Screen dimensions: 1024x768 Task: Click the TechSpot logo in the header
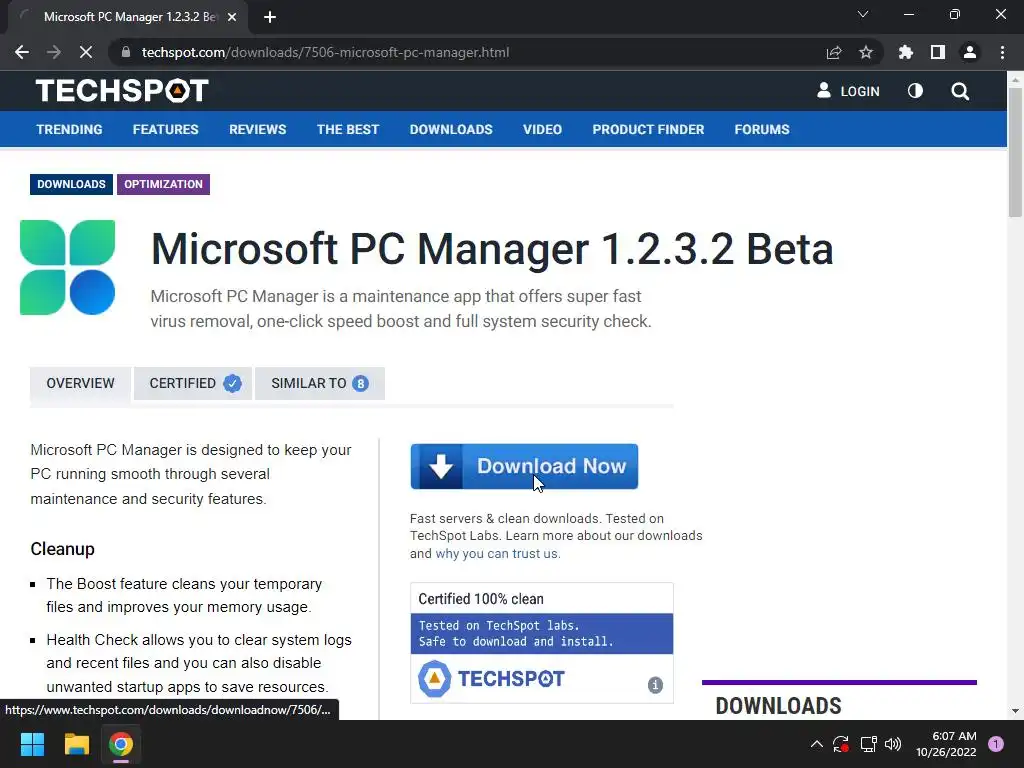point(122,91)
